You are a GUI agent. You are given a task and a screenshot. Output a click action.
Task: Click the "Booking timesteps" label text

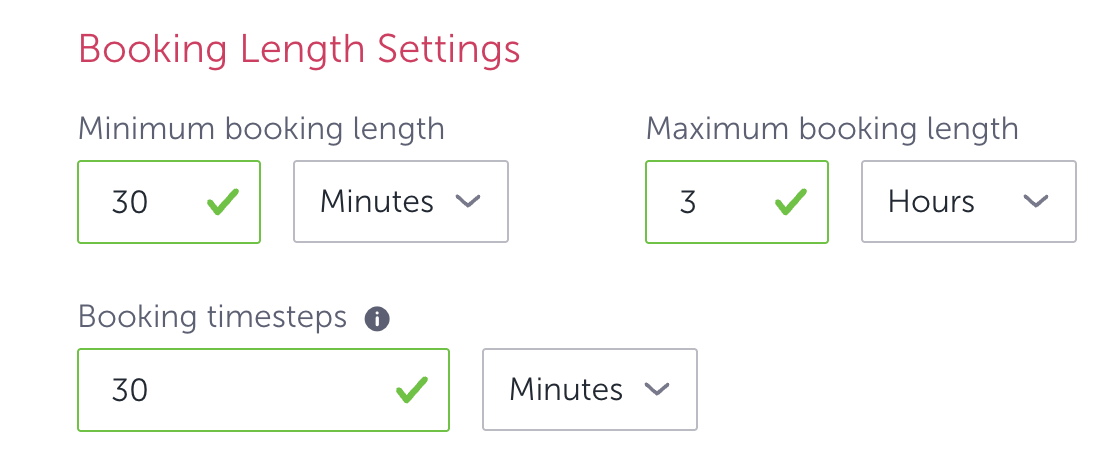tap(212, 317)
